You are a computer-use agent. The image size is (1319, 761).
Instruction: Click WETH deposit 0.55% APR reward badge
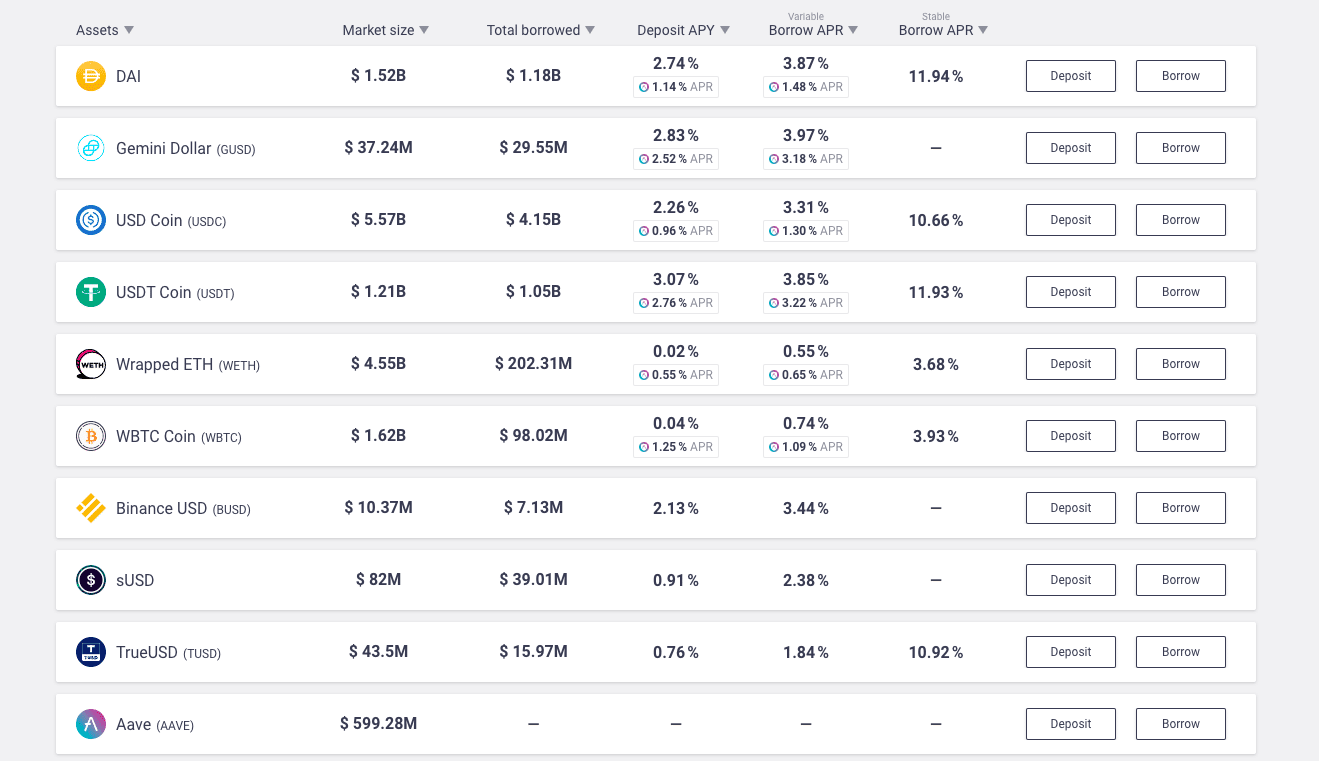[676, 375]
